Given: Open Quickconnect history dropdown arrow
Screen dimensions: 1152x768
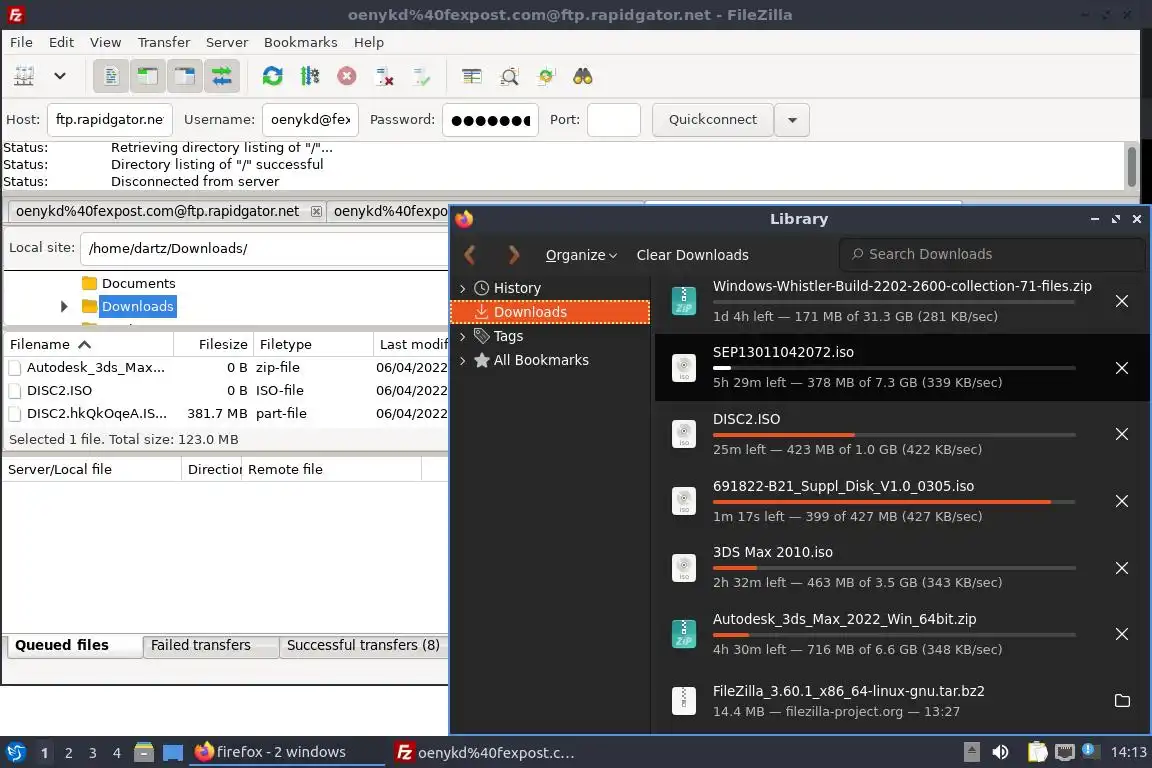Looking at the screenshot, I should pyautogui.click(x=792, y=120).
